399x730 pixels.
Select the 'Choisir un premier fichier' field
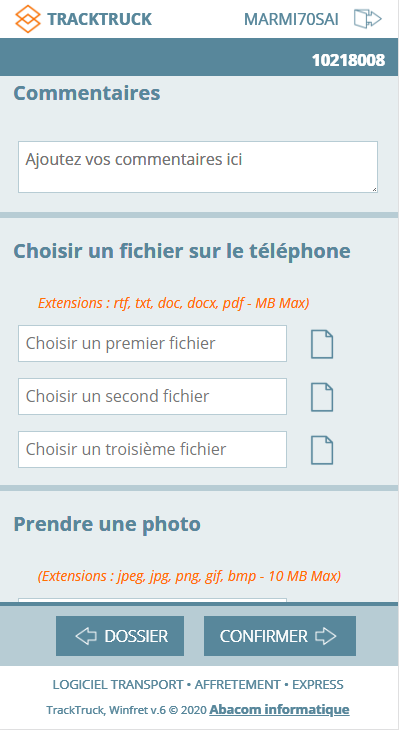click(x=152, y=344)
